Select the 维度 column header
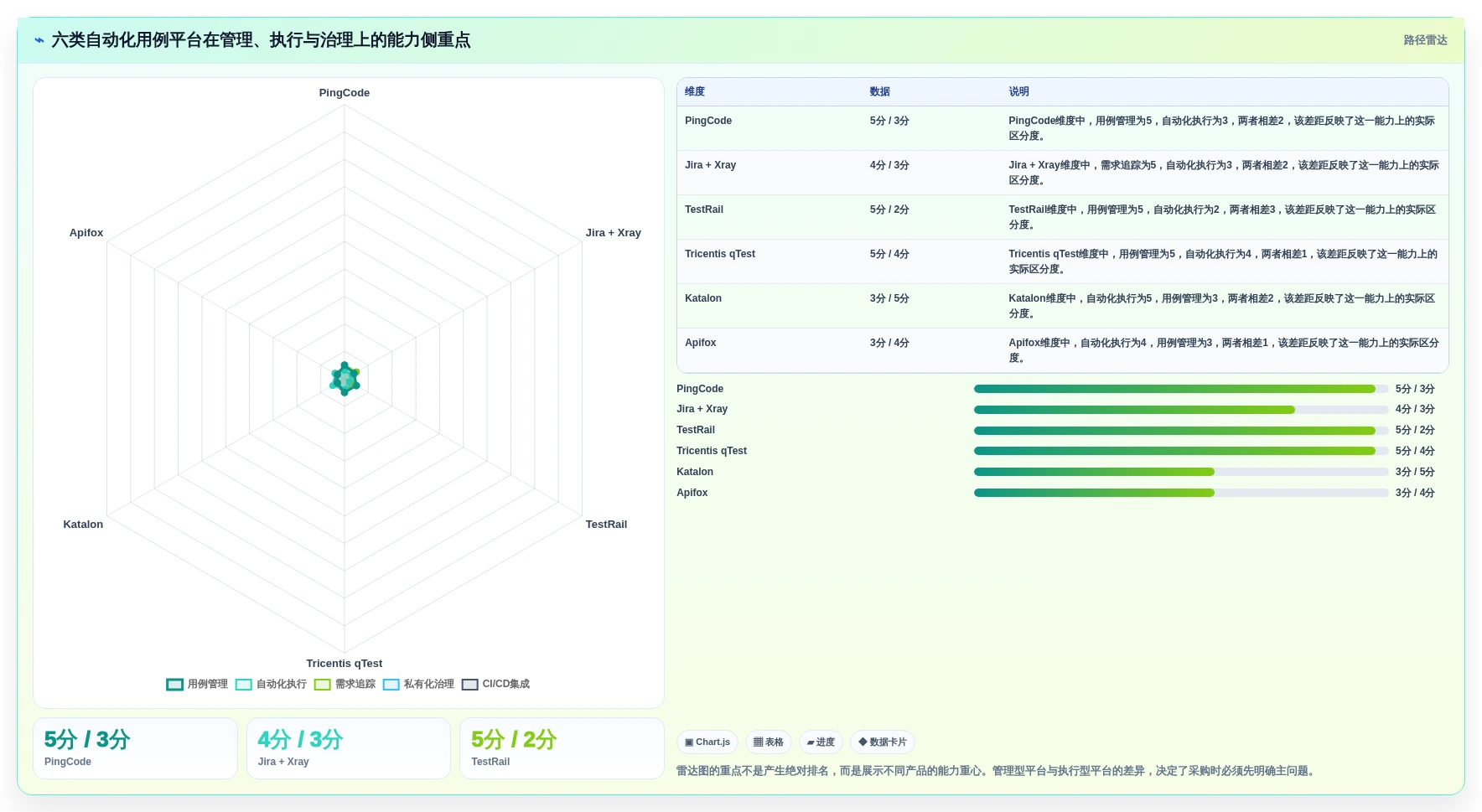This screenshot has width=1482, height=812. point(695,92)
